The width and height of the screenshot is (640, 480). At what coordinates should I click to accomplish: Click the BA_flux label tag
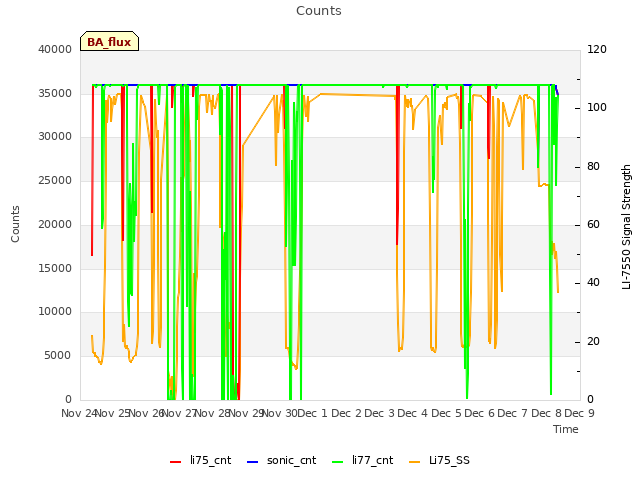pyautogui.click(x=109, y=41)
